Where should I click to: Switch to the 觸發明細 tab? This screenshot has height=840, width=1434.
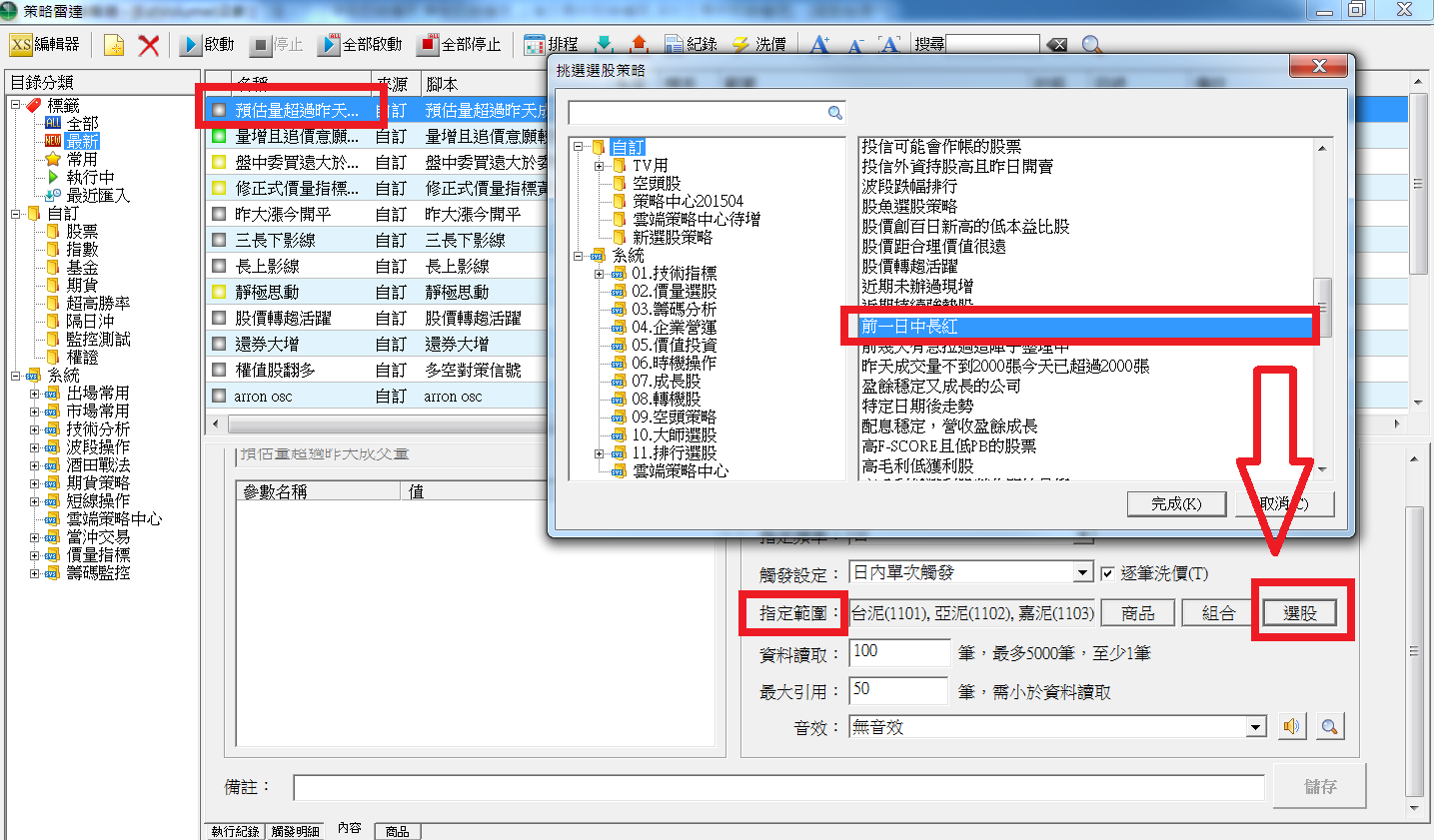tap(296, 831)
